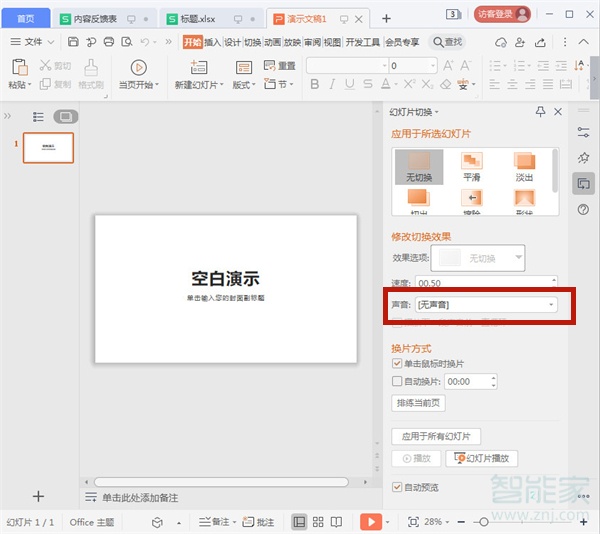
Task: Select the Format Painter brush
Action: [91, 68]
